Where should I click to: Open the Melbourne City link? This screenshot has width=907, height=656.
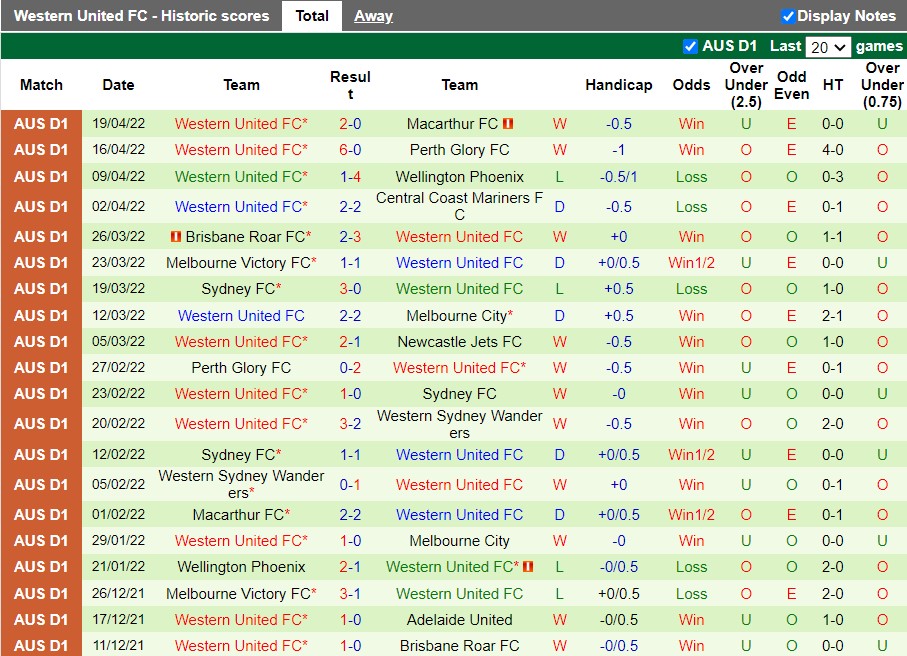point(460,315)
